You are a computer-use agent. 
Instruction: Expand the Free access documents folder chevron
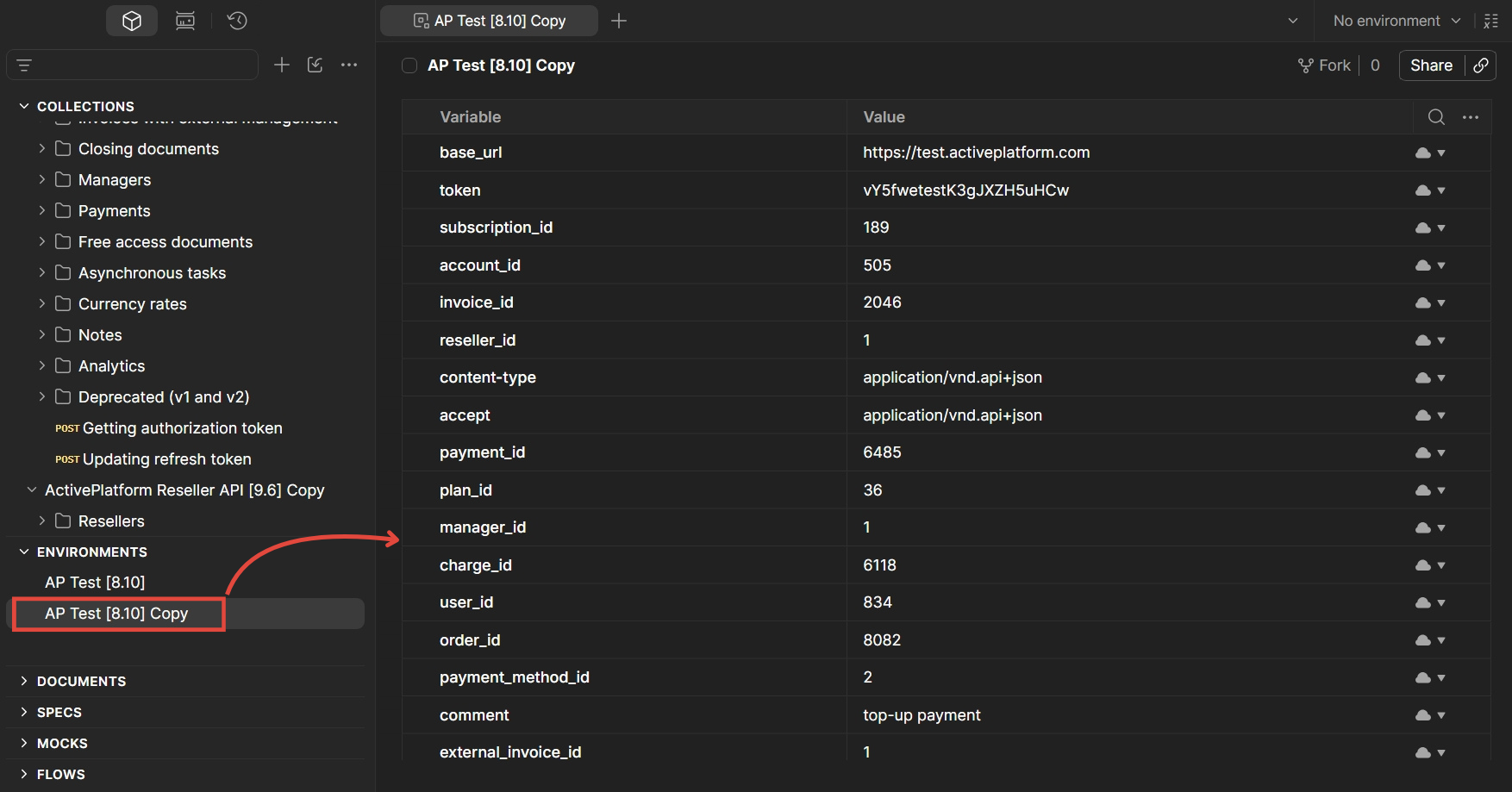(41, 241)
